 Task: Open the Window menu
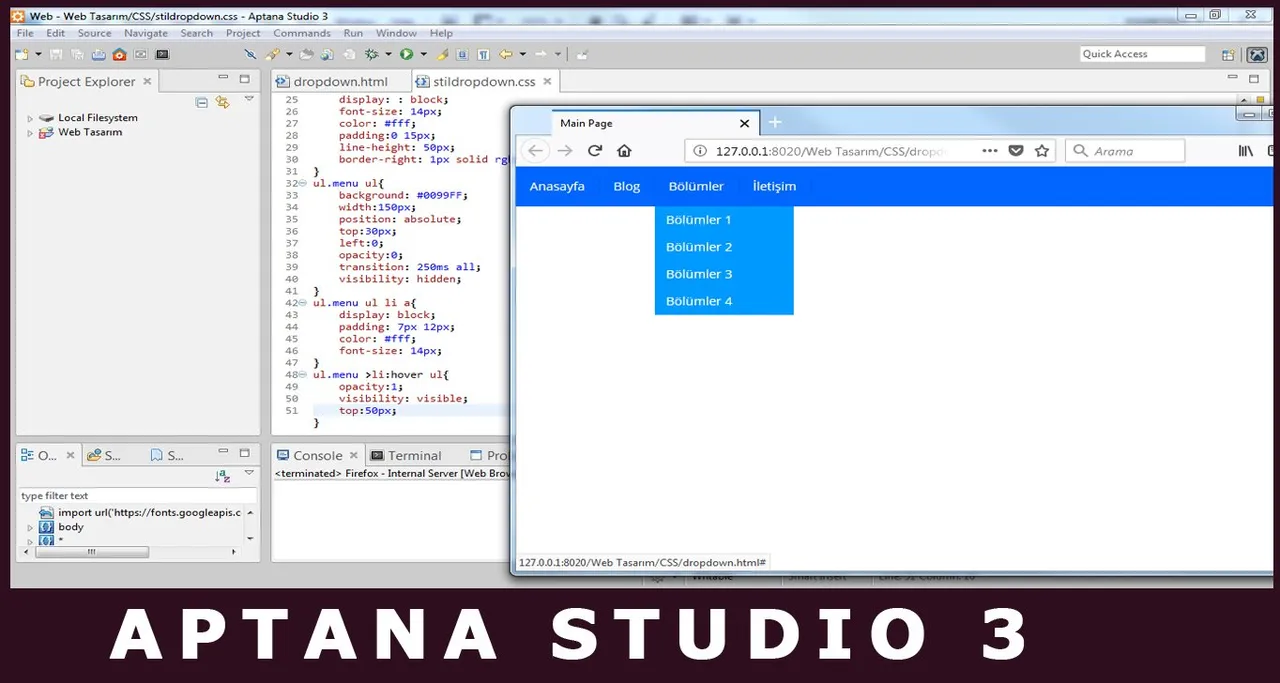396,33
